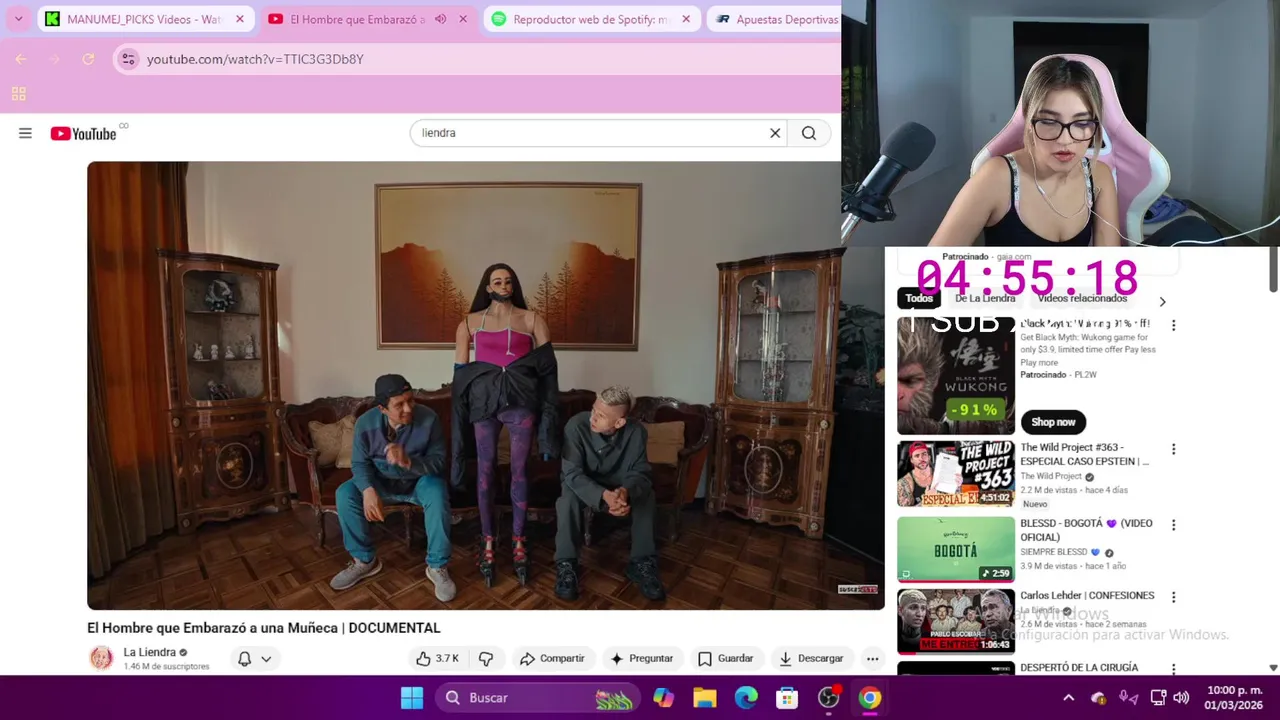Open 'Carlos Lehder | CONFESIONES' title
The image size is (1280, 720).
[1087, 596]
